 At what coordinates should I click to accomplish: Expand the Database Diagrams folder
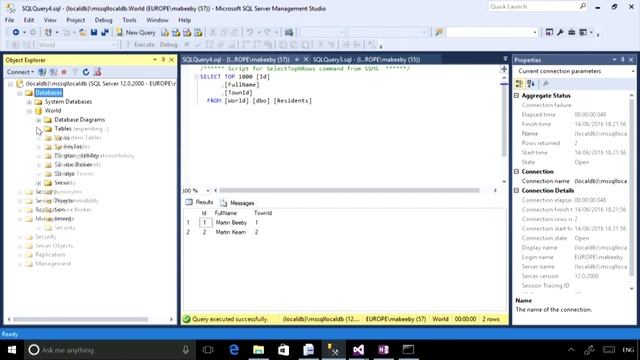(x=38, y=120)
